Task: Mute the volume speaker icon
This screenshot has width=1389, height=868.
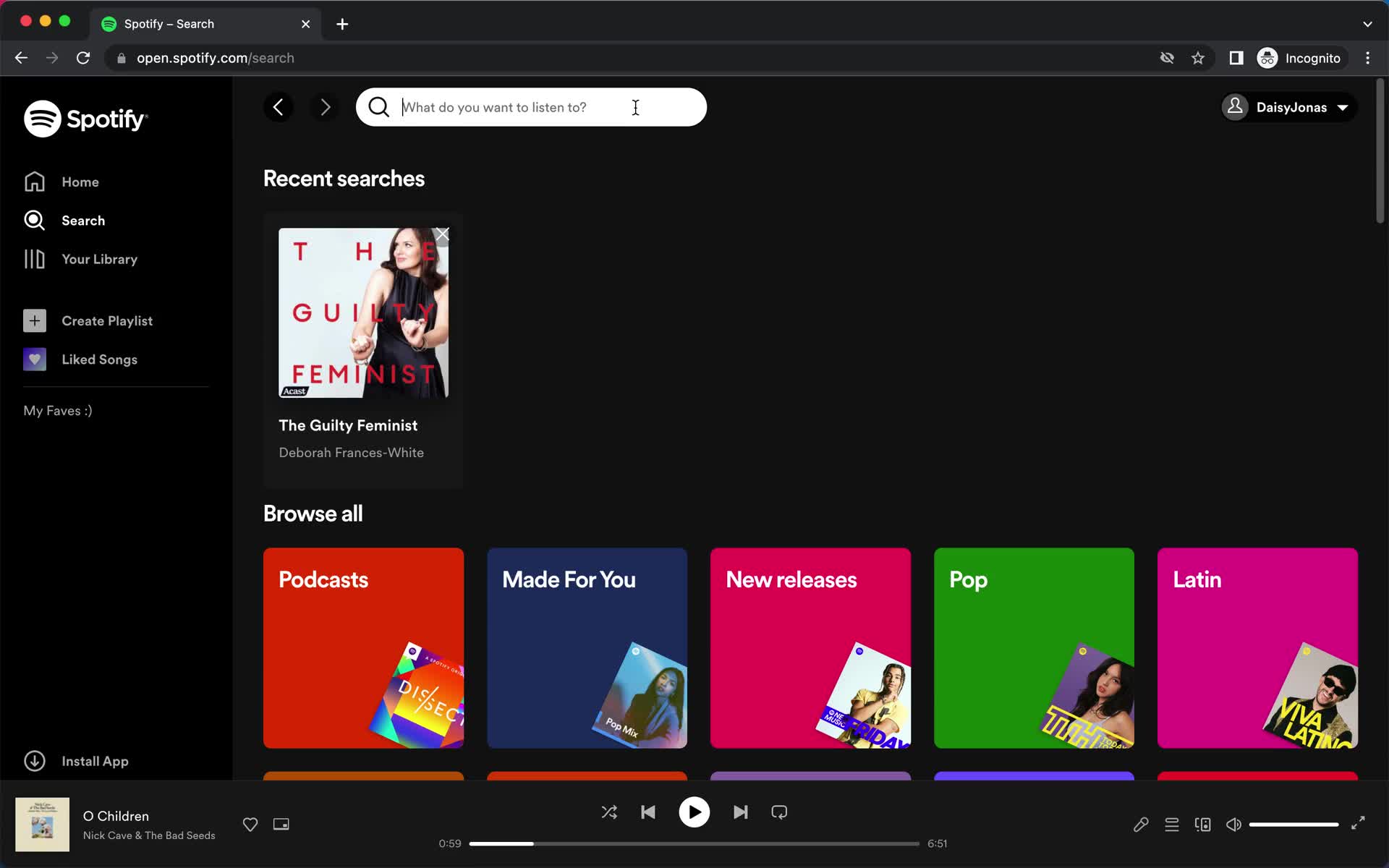Action: click(x=1234, y=824)
